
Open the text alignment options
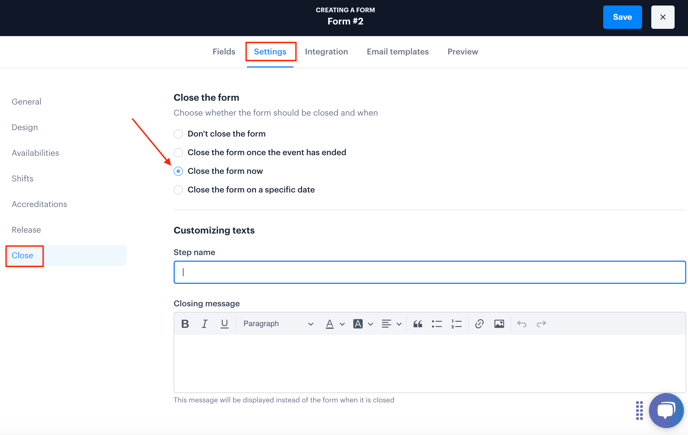386,324
